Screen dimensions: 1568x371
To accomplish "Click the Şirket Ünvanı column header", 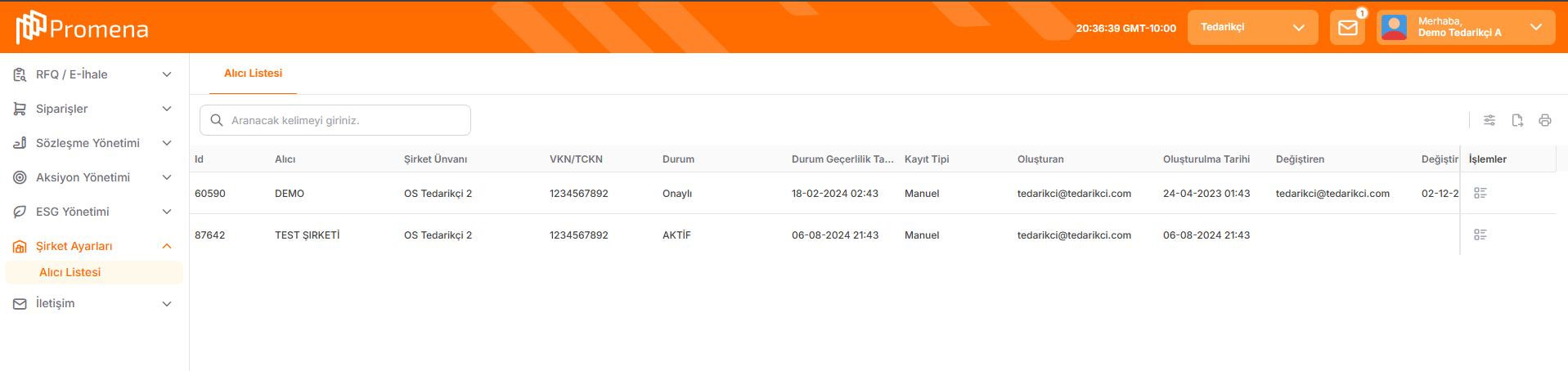I will (435, 159).
